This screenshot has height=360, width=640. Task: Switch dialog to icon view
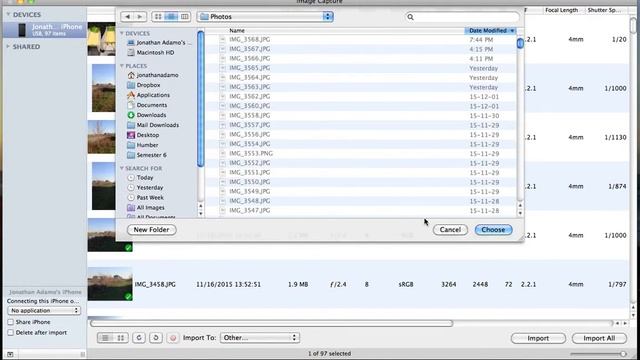158,17
